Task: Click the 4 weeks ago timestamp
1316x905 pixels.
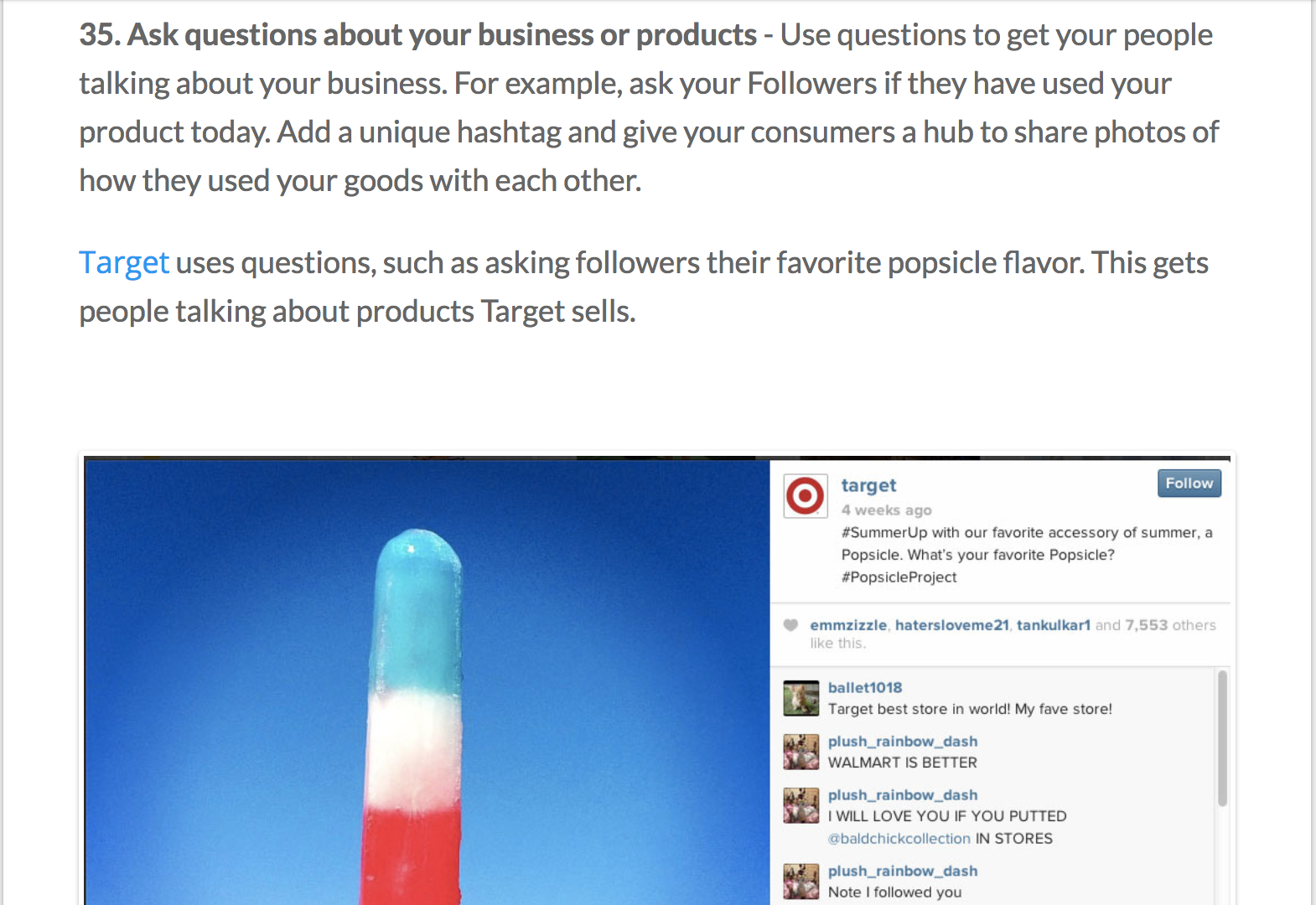Action: [x=886, y=510]
